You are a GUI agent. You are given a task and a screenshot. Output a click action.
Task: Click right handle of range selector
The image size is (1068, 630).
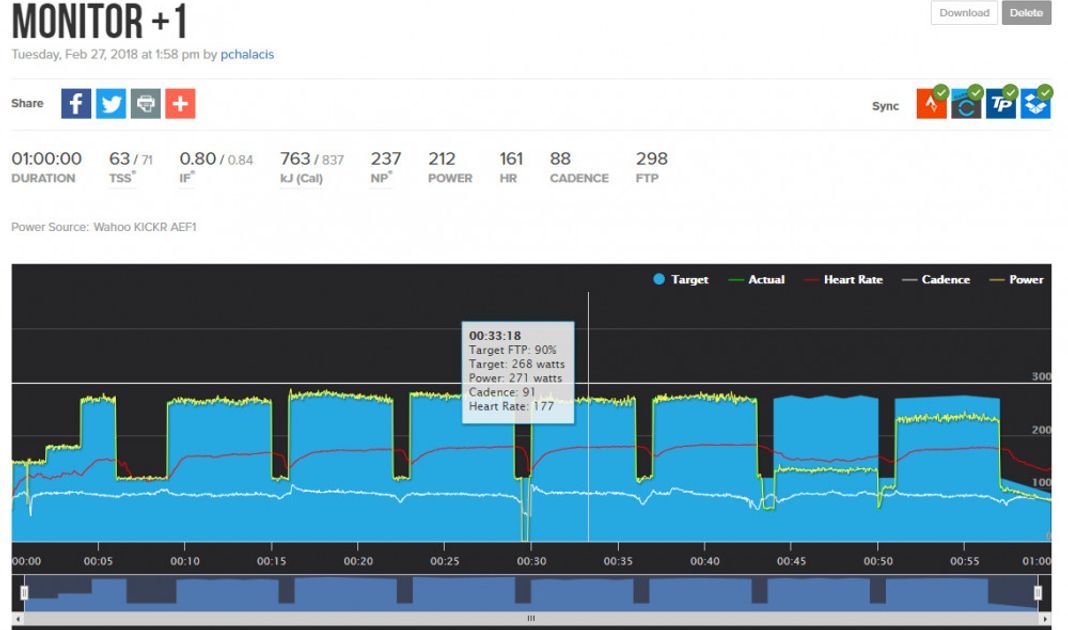pyautogui.click(x=1038, y=593)
